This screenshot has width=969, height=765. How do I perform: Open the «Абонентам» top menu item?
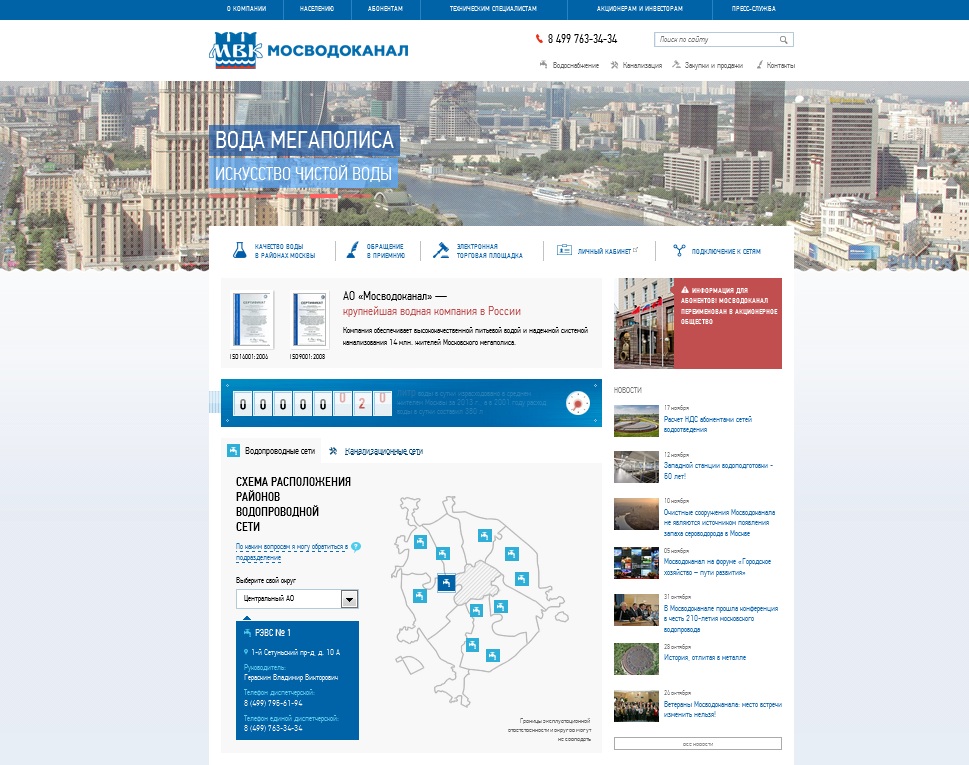click(x=385, y=9)
